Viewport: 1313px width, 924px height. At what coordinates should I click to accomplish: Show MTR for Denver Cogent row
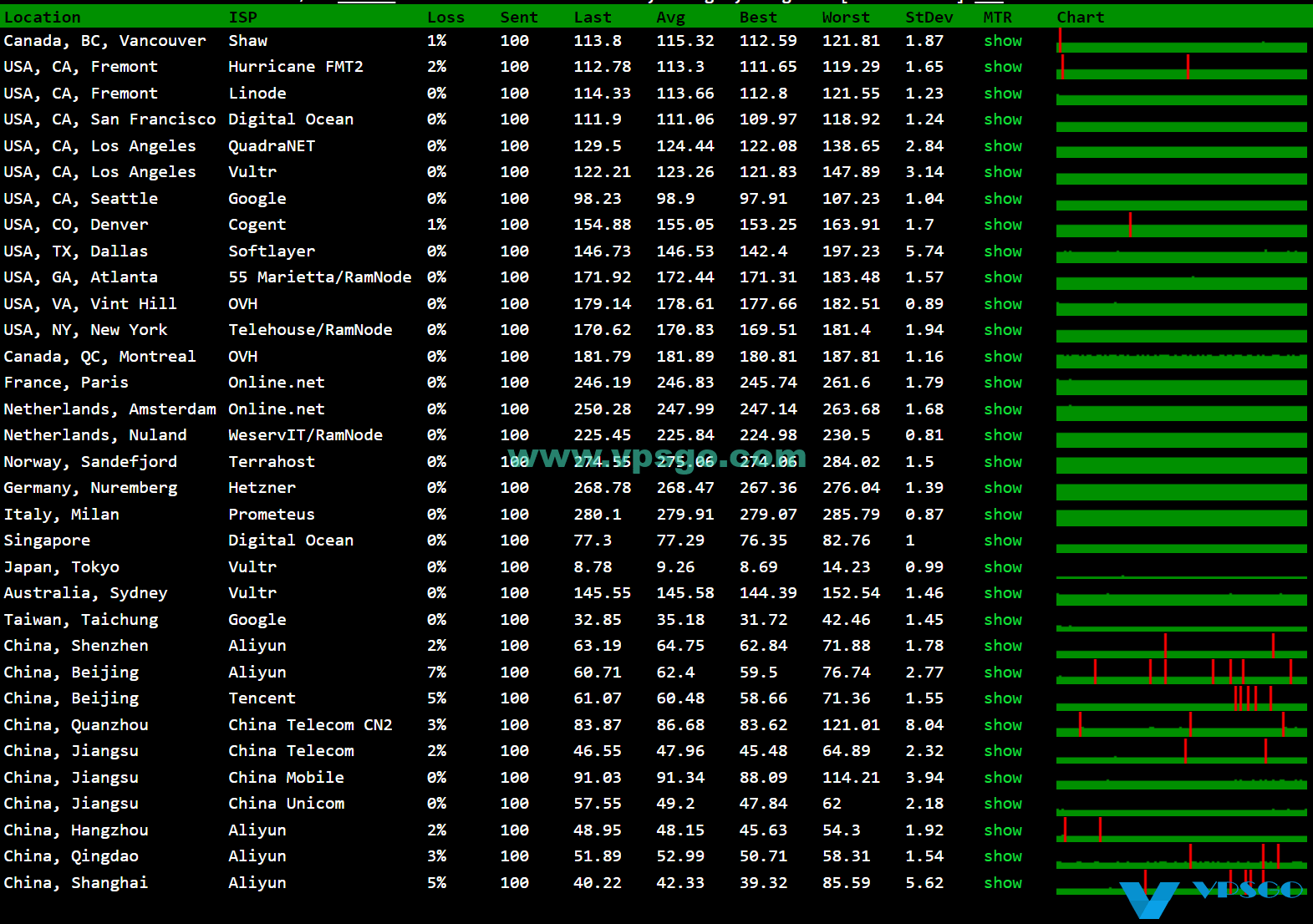pos(1002,225)
